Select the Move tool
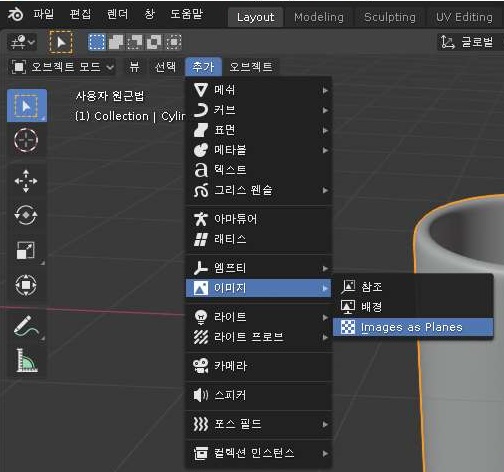The height and width of the screenshot is (472, 504). [26, 181]
